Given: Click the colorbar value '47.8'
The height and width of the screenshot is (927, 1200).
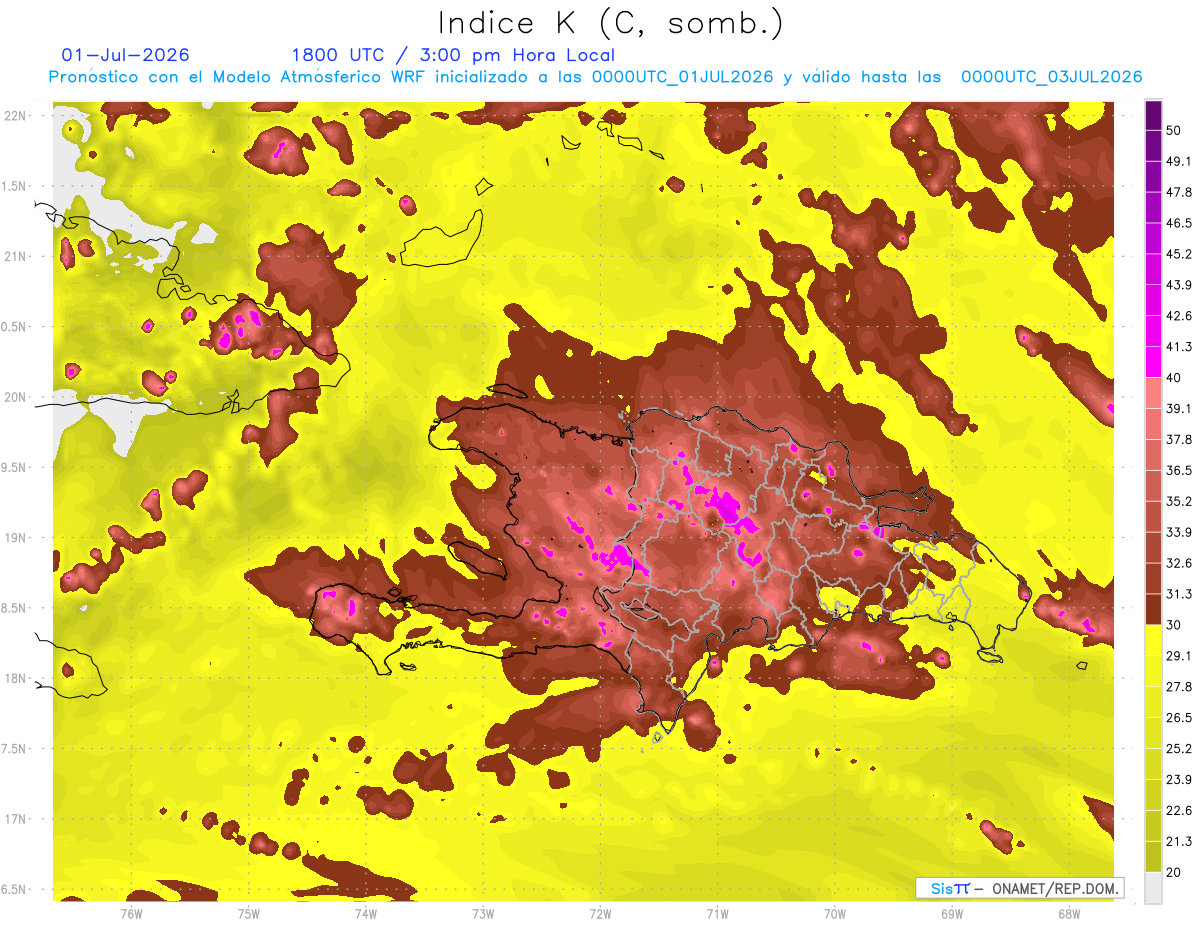Looking at the screenshot, I should point(1179,192).
